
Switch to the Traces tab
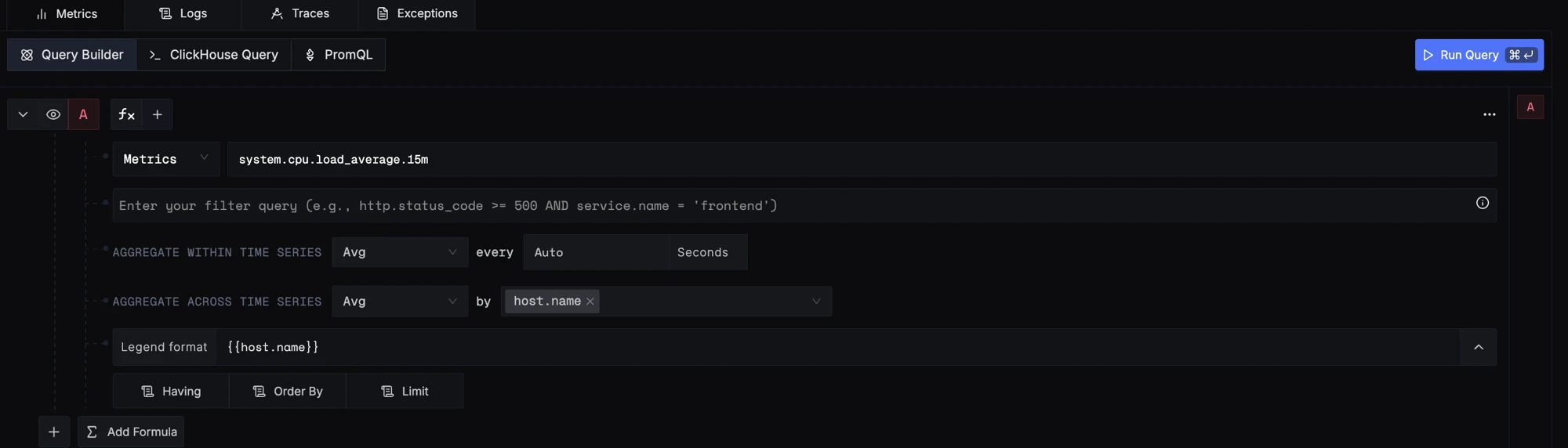pos(299,13)
